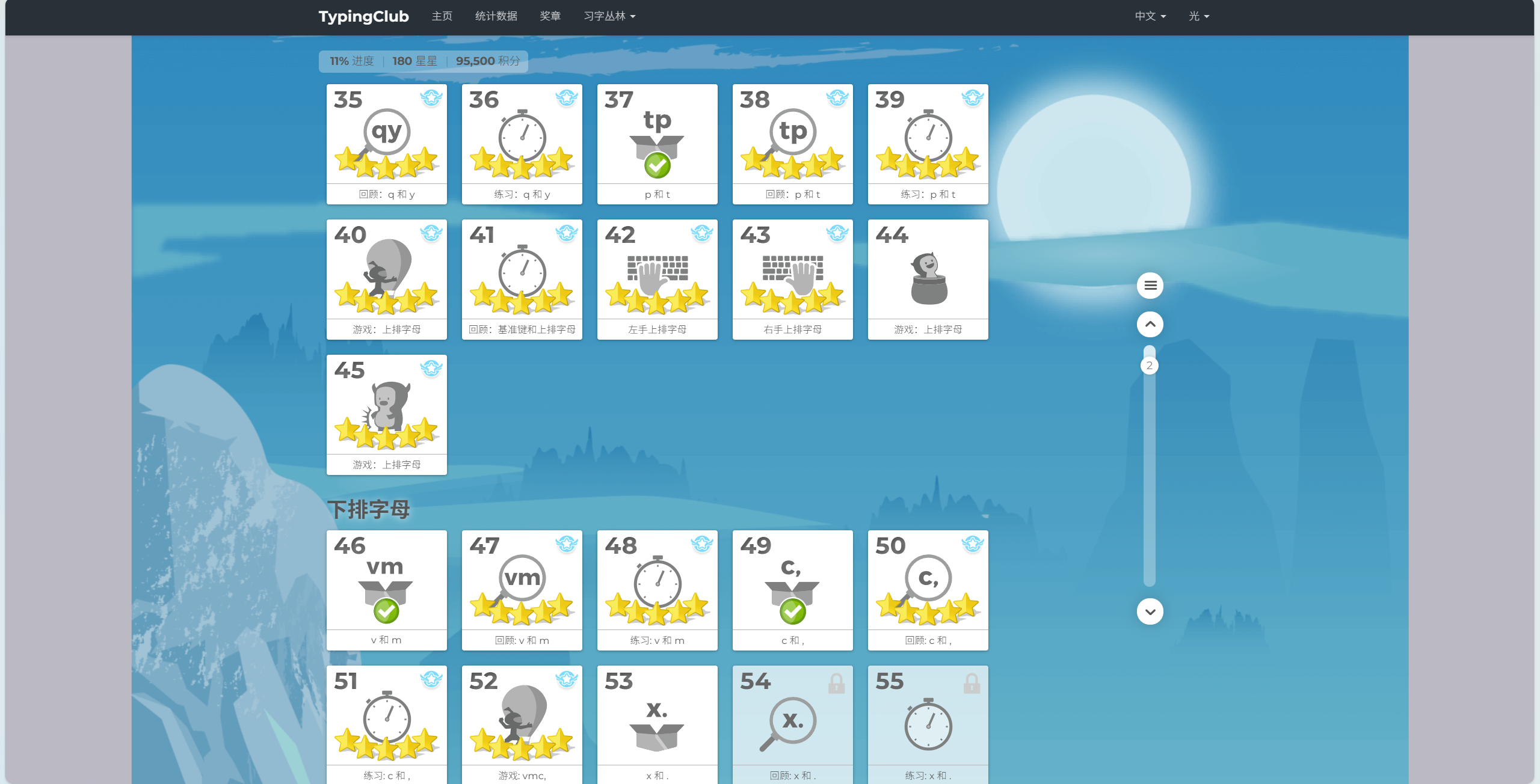Open lesson 50 review c and comma
The image size is (1540, 784).
928,590
